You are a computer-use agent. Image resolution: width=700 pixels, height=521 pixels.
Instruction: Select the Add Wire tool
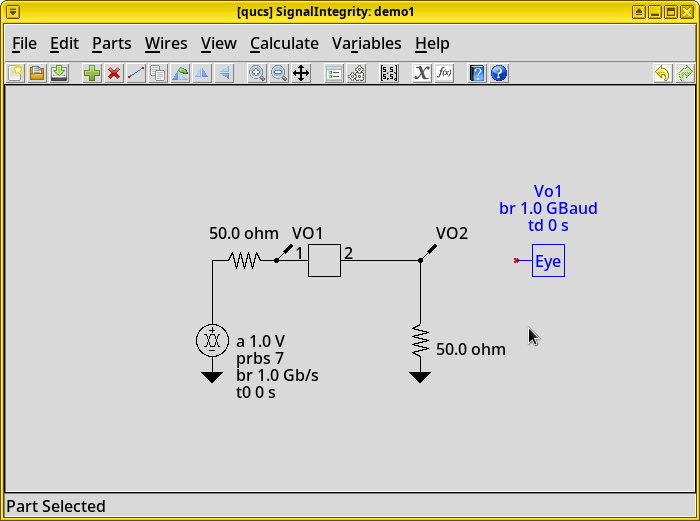[x=136, y=73]
